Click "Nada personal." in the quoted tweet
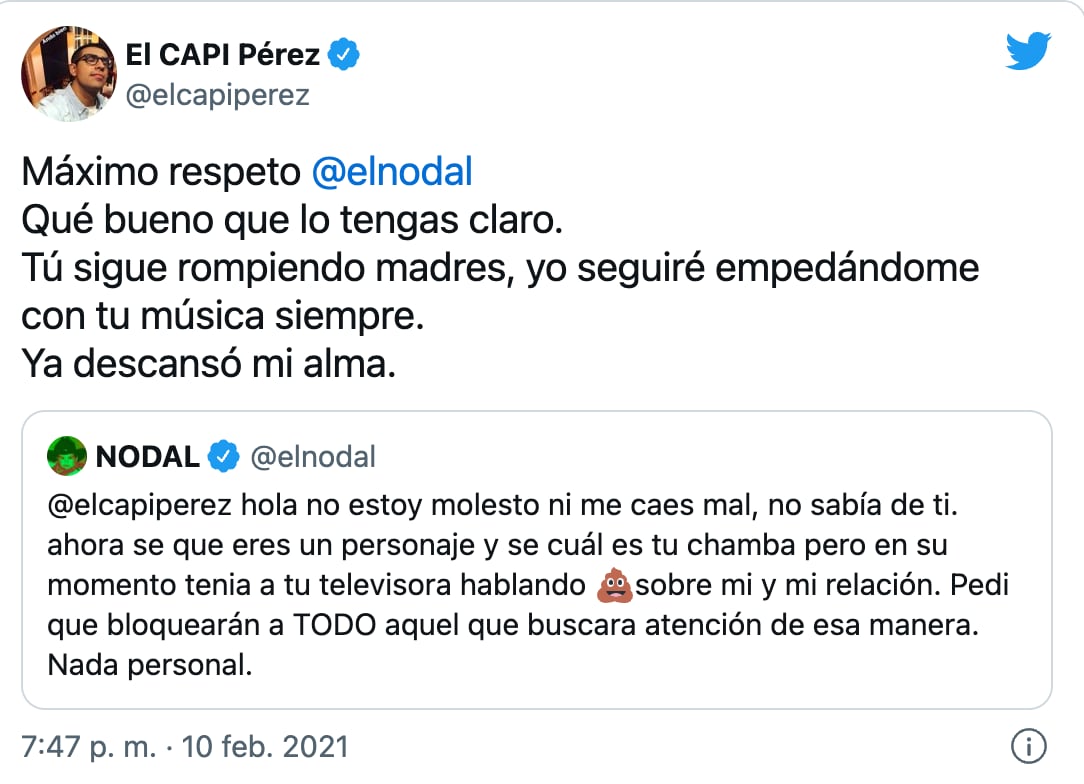The height and width of the screenshot is (784, 1084). (149, 665)
